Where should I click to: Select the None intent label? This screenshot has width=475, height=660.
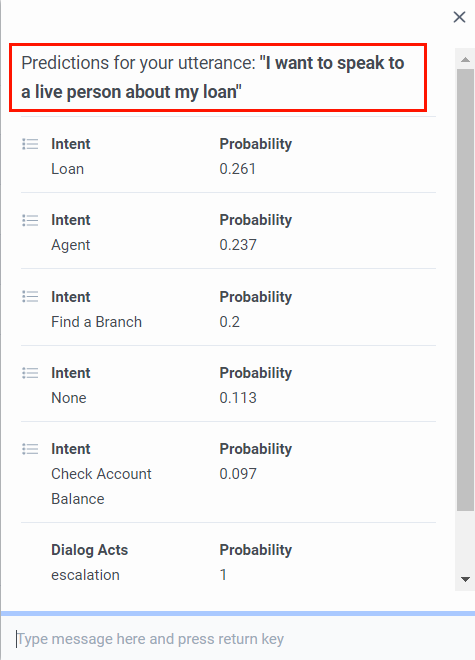69,398
